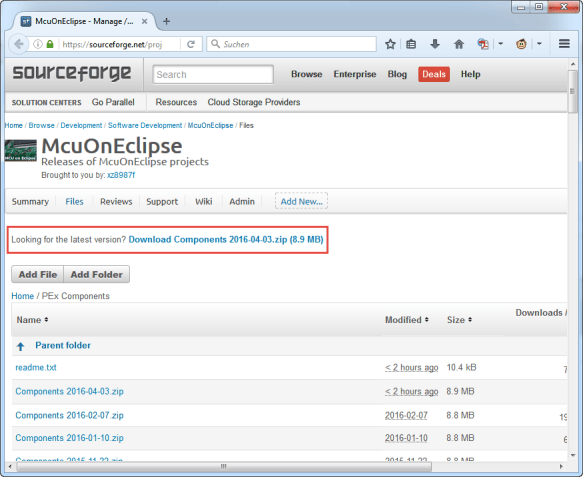Switch to the Wiki tab
583x477 pixels.
(204, 202)
